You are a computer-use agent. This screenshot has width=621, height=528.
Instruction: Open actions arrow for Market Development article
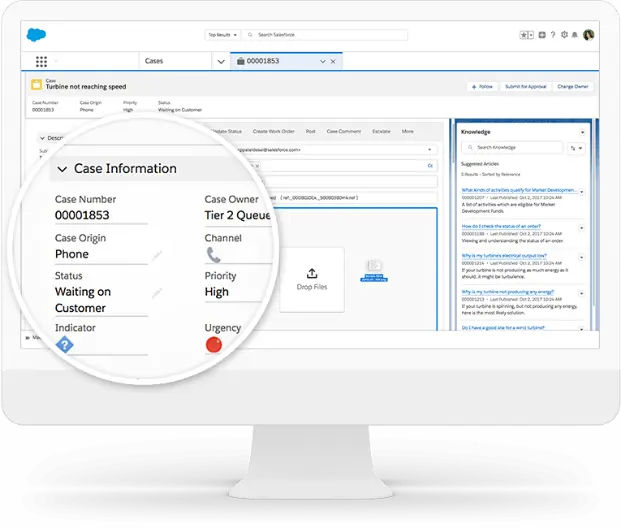click(582, 192)
